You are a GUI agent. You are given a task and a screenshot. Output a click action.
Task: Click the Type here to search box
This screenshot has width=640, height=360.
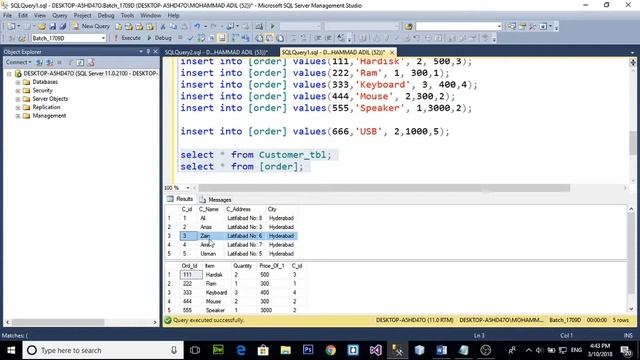102,350
